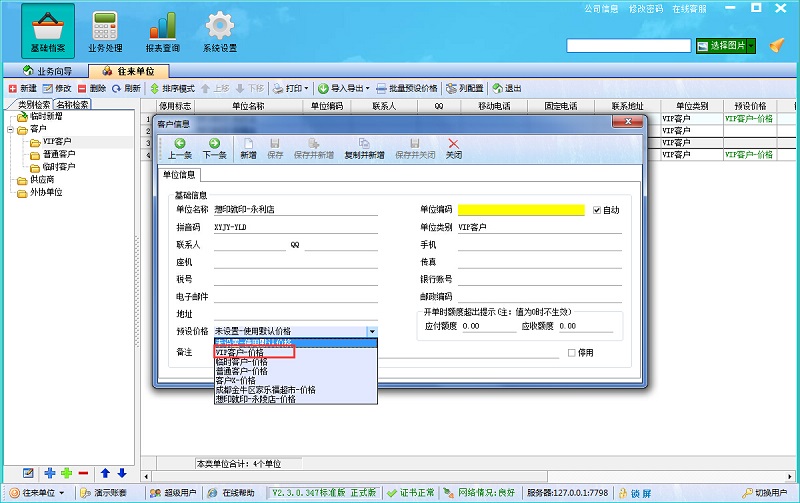
Task: Go to next record with 下一条 arrow
Action: point(214,148)
